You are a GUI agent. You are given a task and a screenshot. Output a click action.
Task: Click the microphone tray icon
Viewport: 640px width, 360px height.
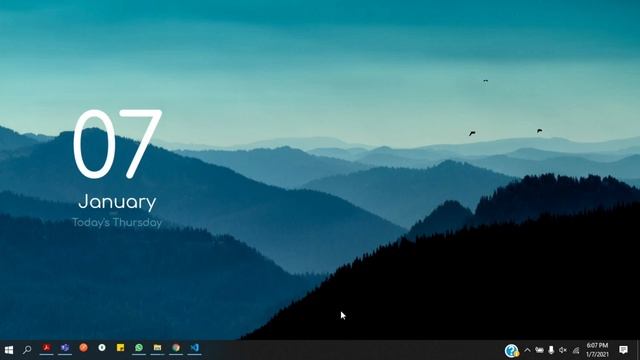coord(551,350)
